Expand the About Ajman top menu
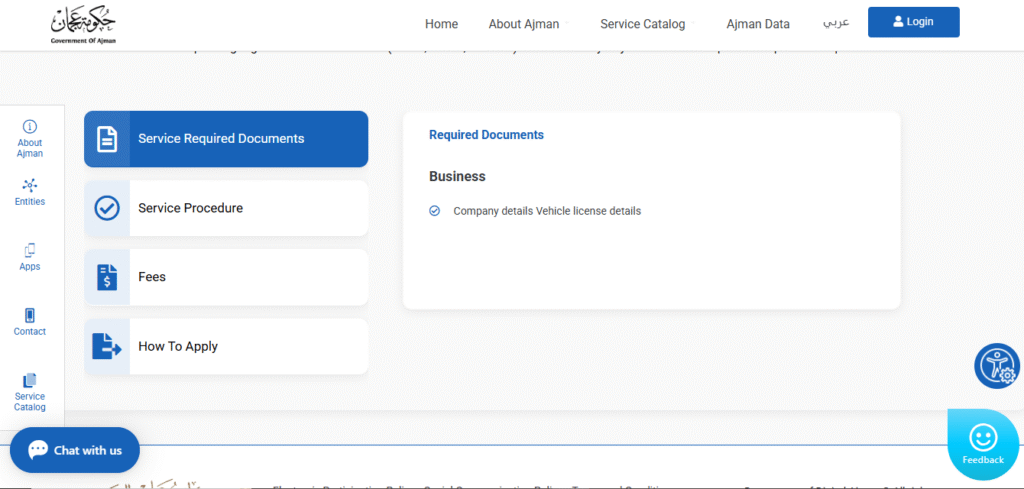 (524, 24)
